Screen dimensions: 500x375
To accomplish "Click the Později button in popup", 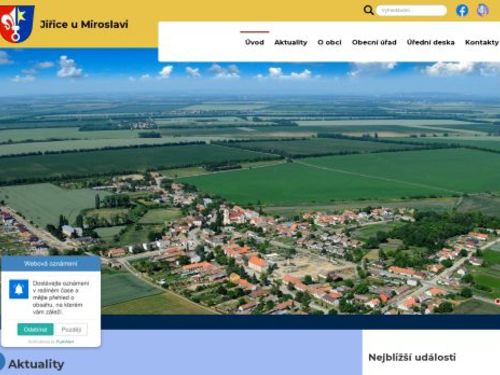I will point(71,330).
